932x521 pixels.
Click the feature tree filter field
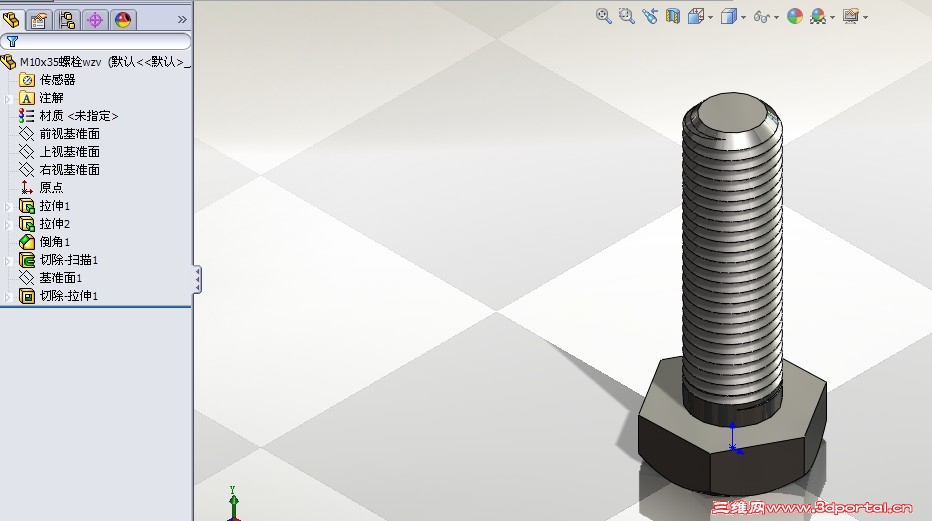point(96,41)
